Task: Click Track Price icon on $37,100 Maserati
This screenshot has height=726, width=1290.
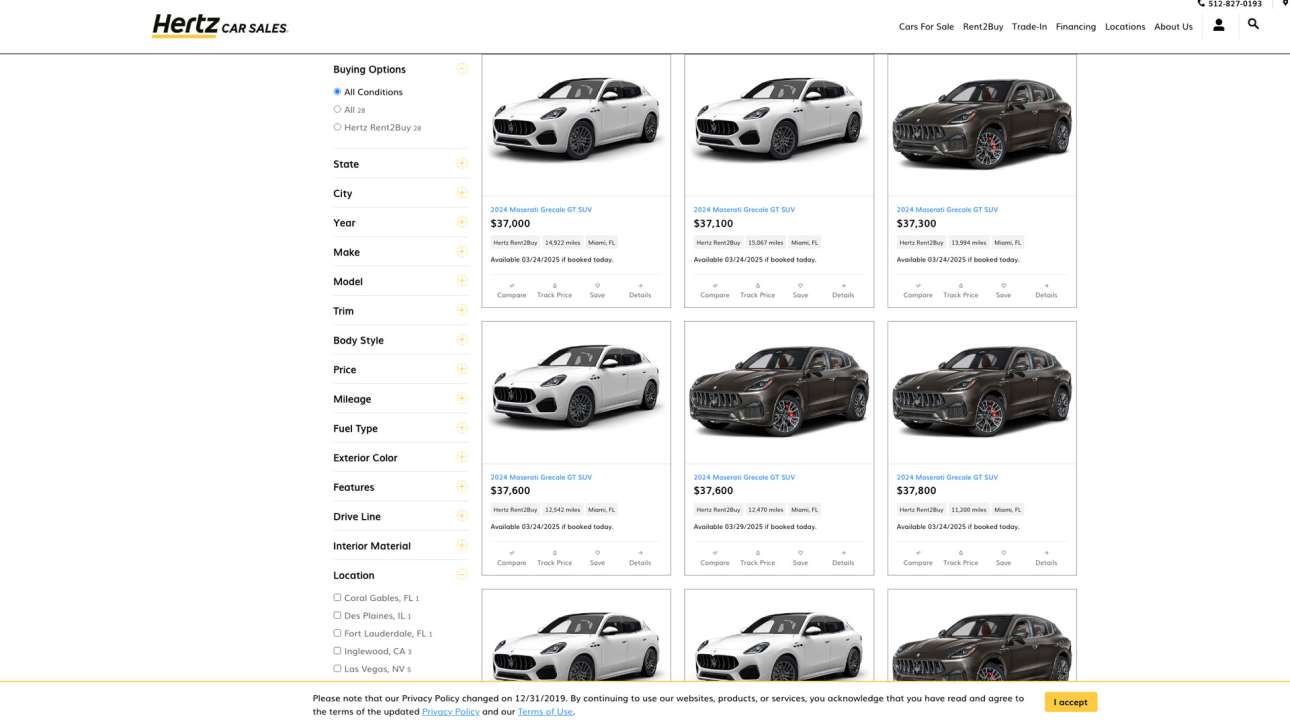Action: [x=757, y=290]
